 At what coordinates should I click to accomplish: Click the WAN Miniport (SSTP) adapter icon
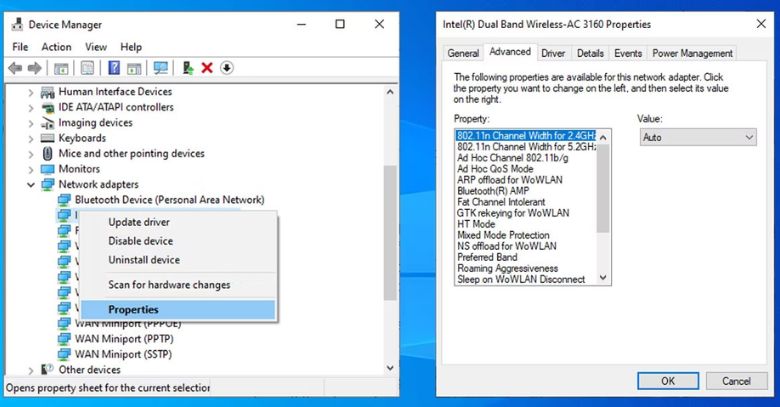pyautogui.click(x=64, y=354)
